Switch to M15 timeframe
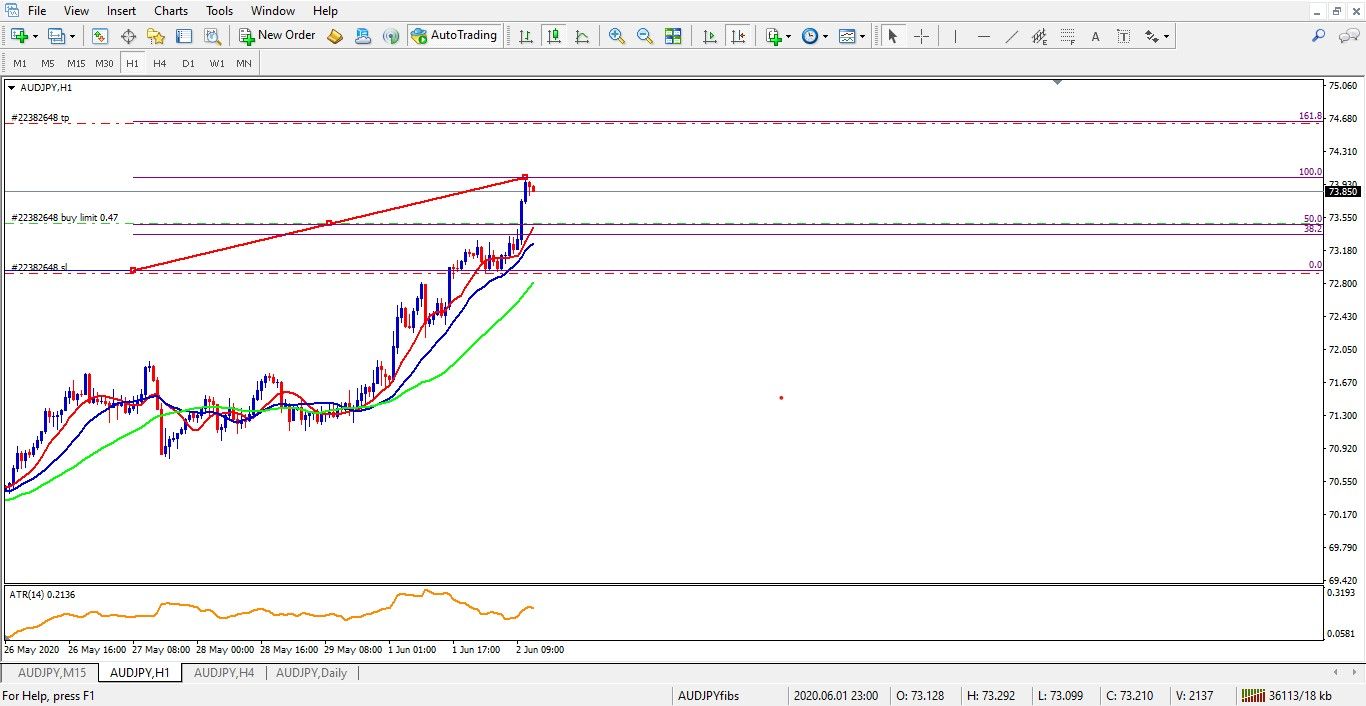This screenshot has height=706, width=1366. click(x=76, y=63)
